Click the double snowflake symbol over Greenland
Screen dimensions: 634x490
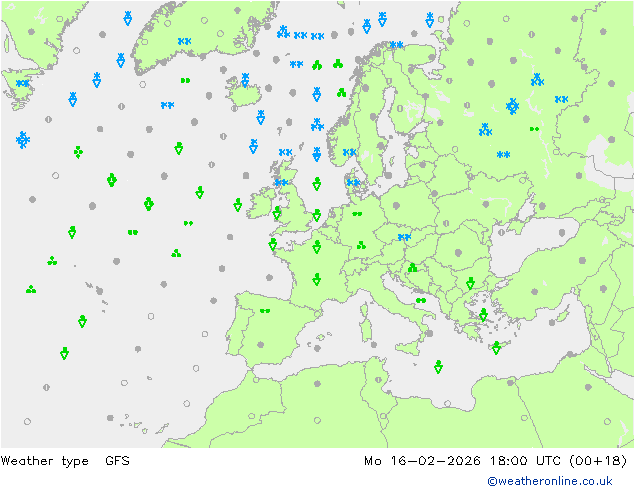pos(184,41)
